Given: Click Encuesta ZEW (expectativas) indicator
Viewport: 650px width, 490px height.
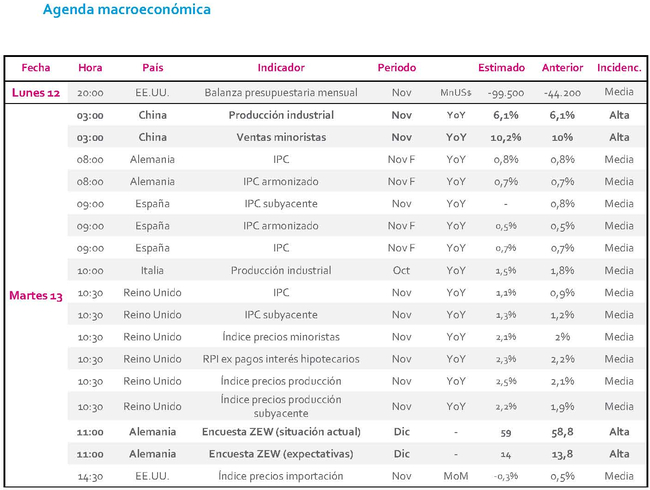Looking at the screenshot, I should 281,453.
